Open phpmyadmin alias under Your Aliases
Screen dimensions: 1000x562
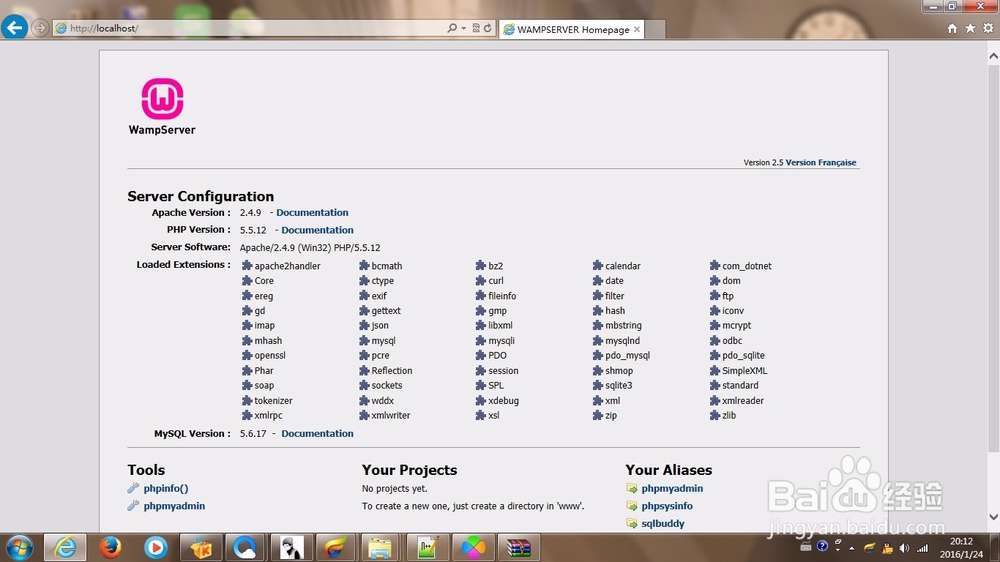coord(672,488)
